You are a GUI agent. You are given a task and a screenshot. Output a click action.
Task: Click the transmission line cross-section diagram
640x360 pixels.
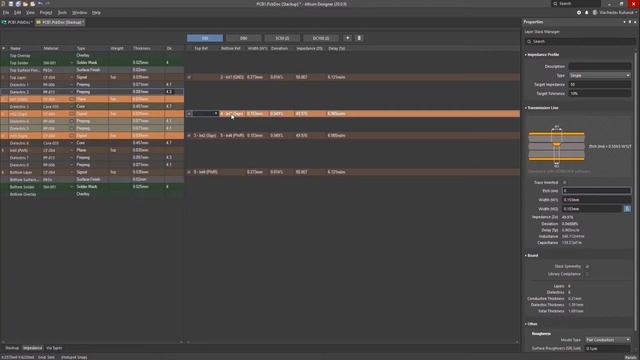pos(557,147)
